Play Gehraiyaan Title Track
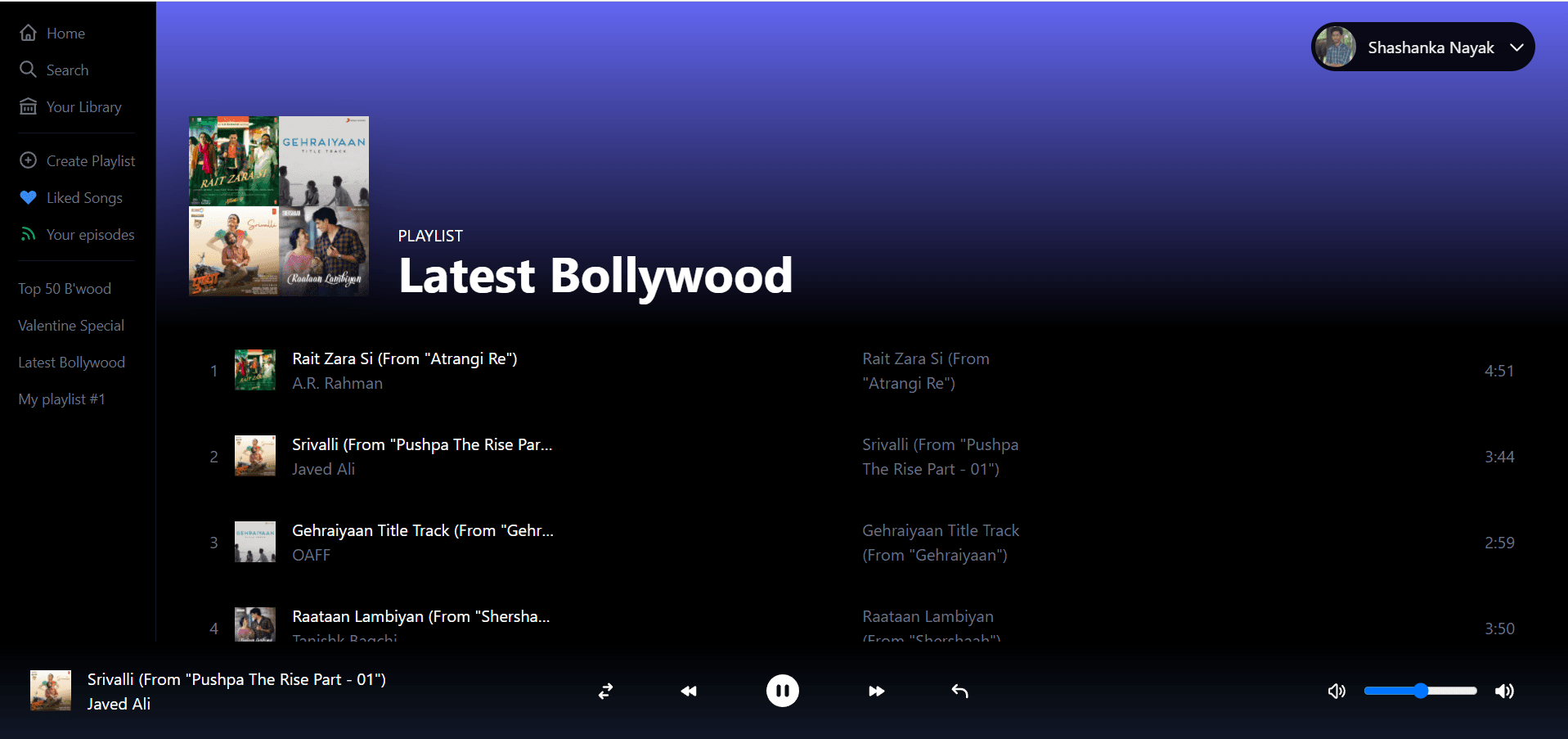Viewport: 1568px width, 739px height. (423, 530)
